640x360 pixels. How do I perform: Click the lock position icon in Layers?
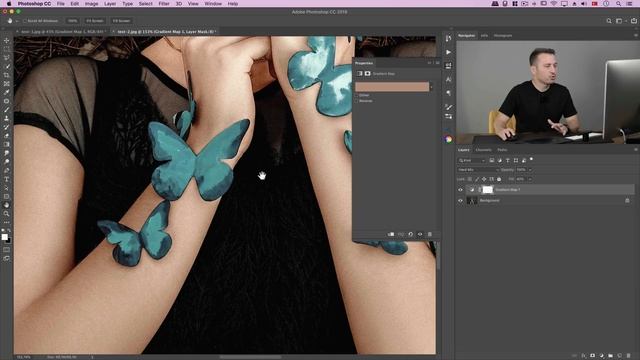tap(484, 179)
